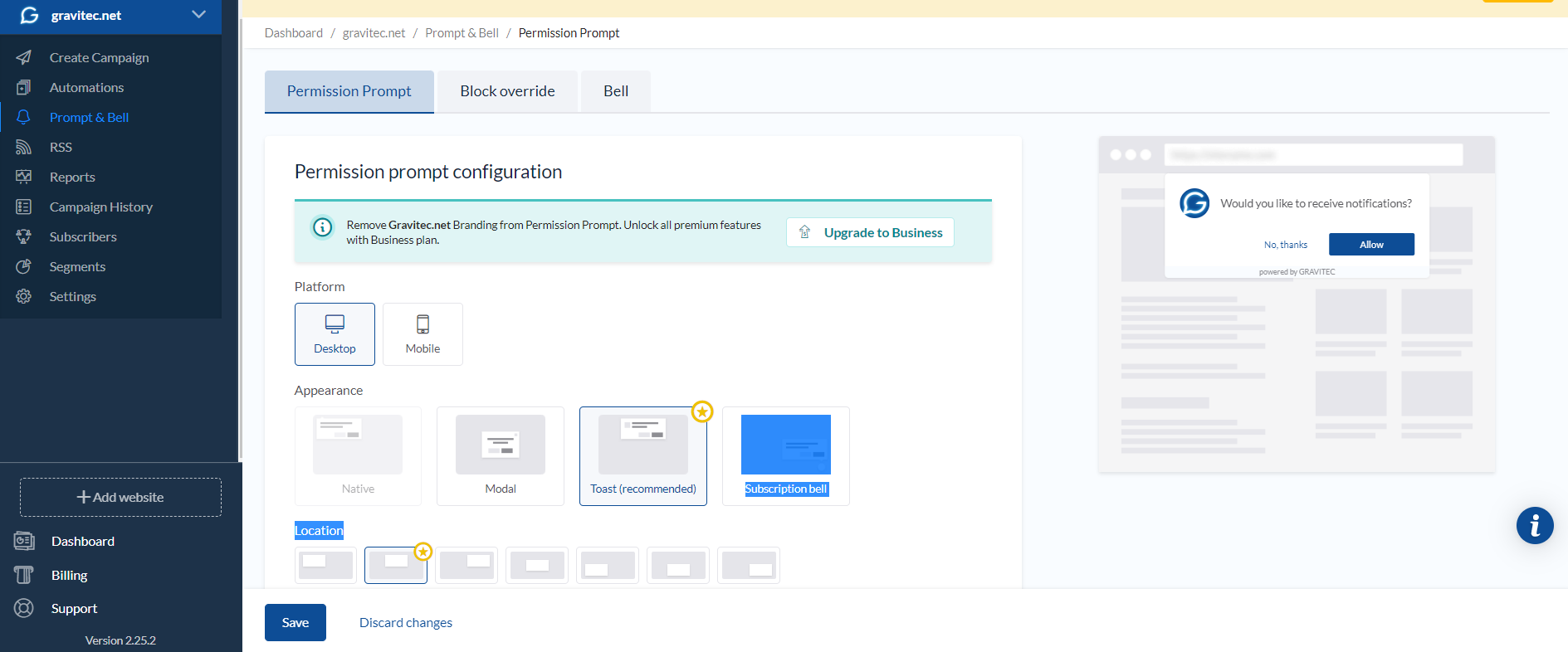Open Create Campaign from sidebar
Viewport: 1568px width, 652px height.
(x=100, y=57)
